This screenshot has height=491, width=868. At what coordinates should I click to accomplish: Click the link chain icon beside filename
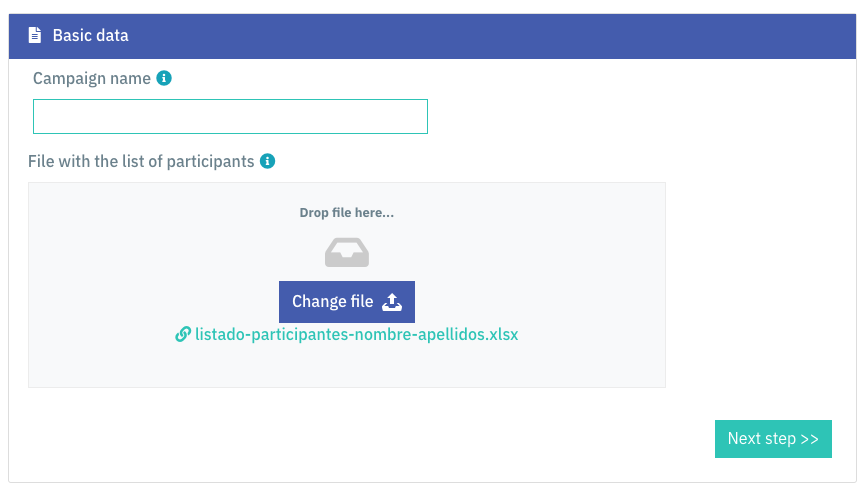[183, 334]
